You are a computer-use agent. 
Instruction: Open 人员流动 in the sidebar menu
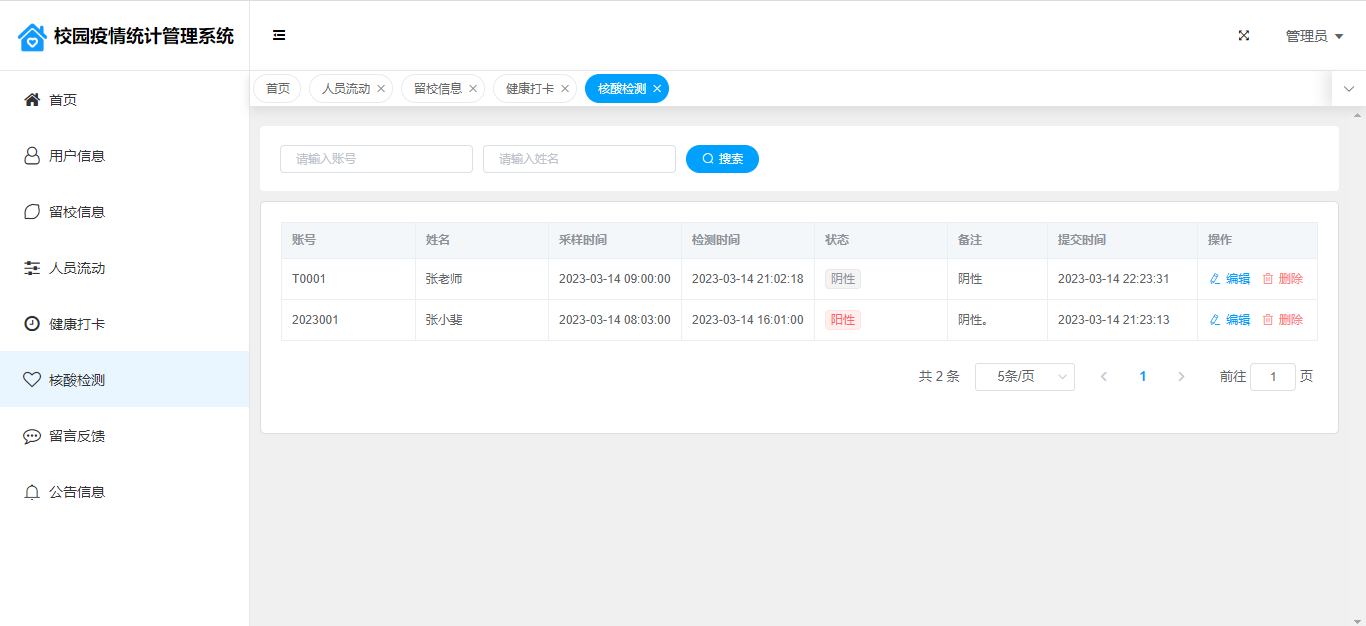[77, 268]
